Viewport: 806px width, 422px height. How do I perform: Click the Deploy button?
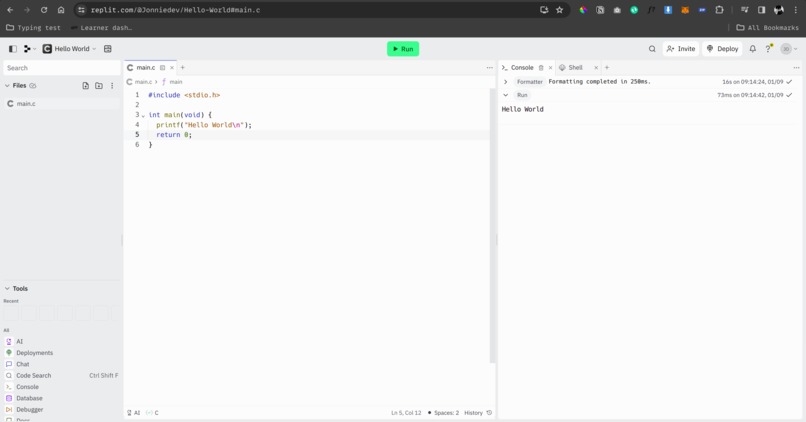(x=722, y=49)
